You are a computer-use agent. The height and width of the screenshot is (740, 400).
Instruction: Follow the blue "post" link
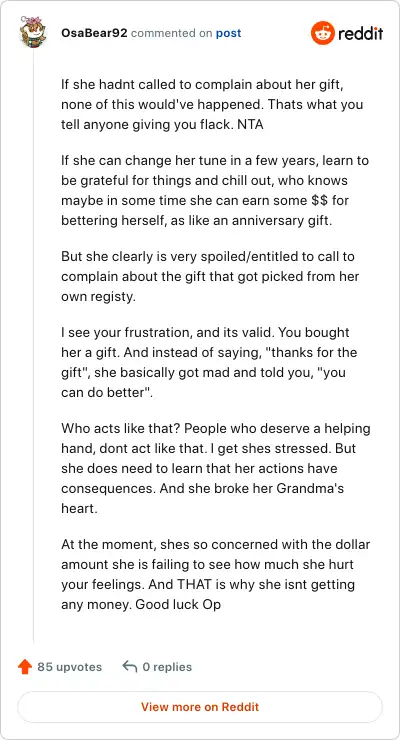(x=228, y=34)
